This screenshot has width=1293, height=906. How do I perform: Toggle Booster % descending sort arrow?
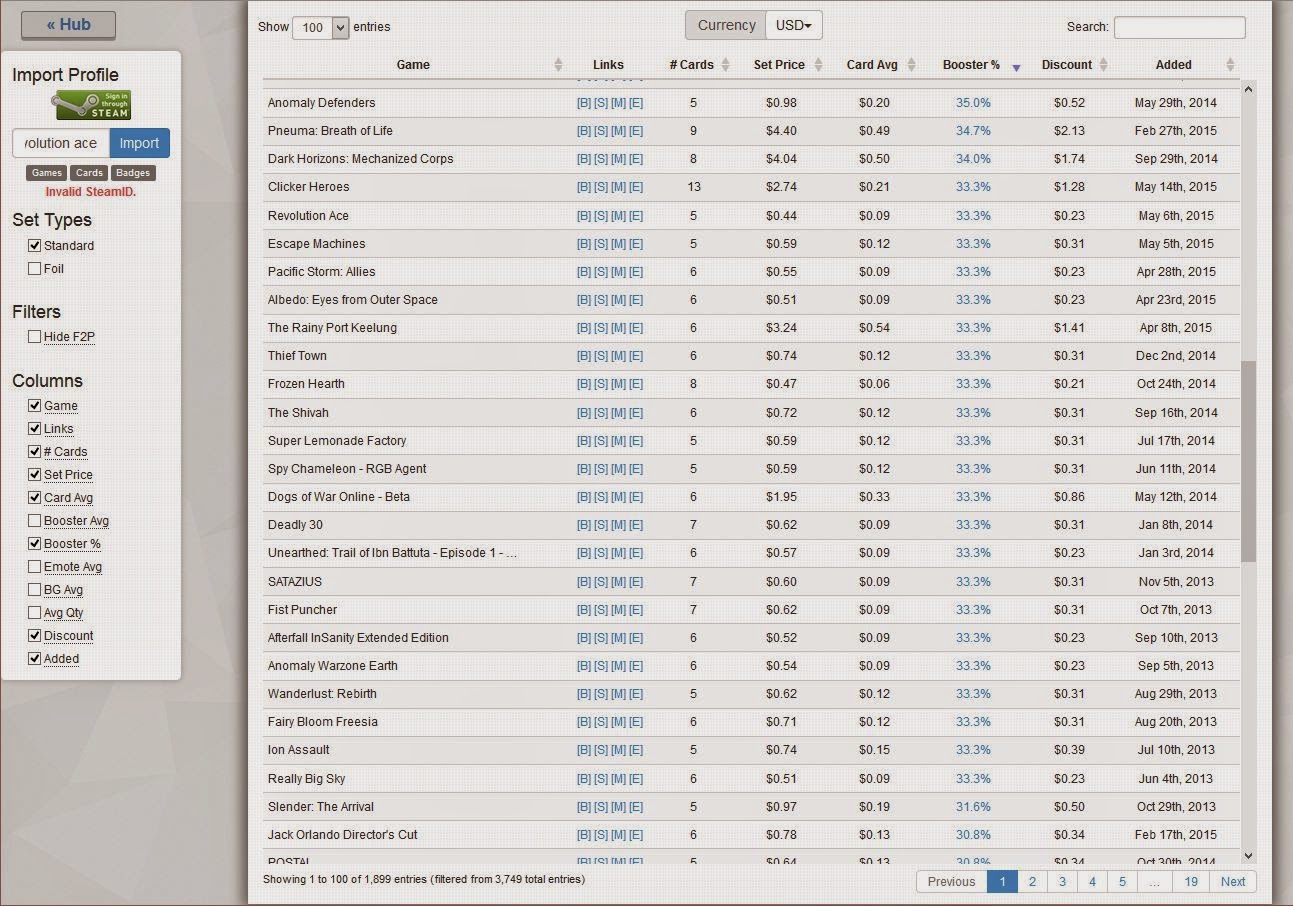(x=1016, y=67)
